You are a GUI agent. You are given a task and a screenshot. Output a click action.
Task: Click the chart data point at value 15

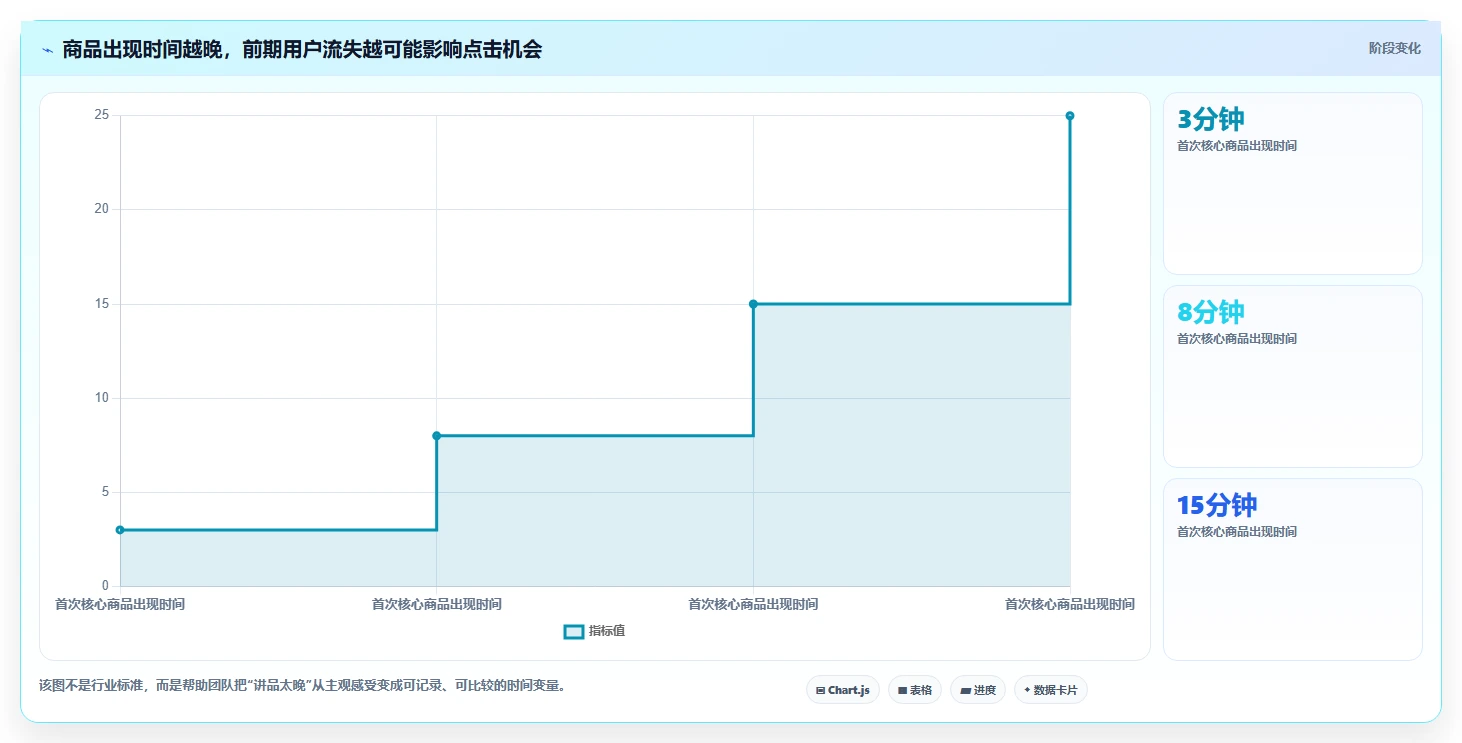pyautogui.click(x=753, y=304)
